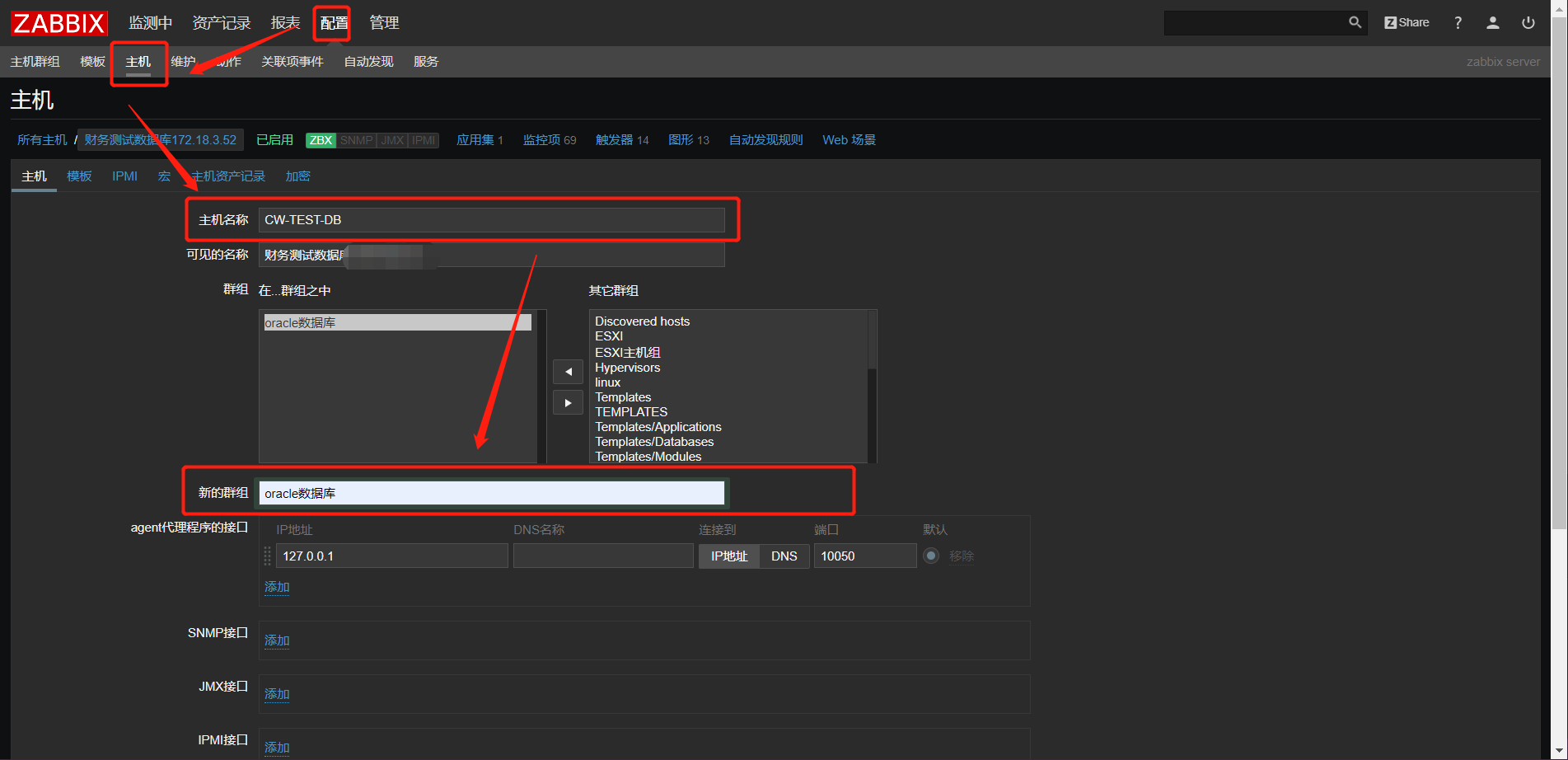Click the logout power icon

pyautogui.click(x=1528, y=22)
